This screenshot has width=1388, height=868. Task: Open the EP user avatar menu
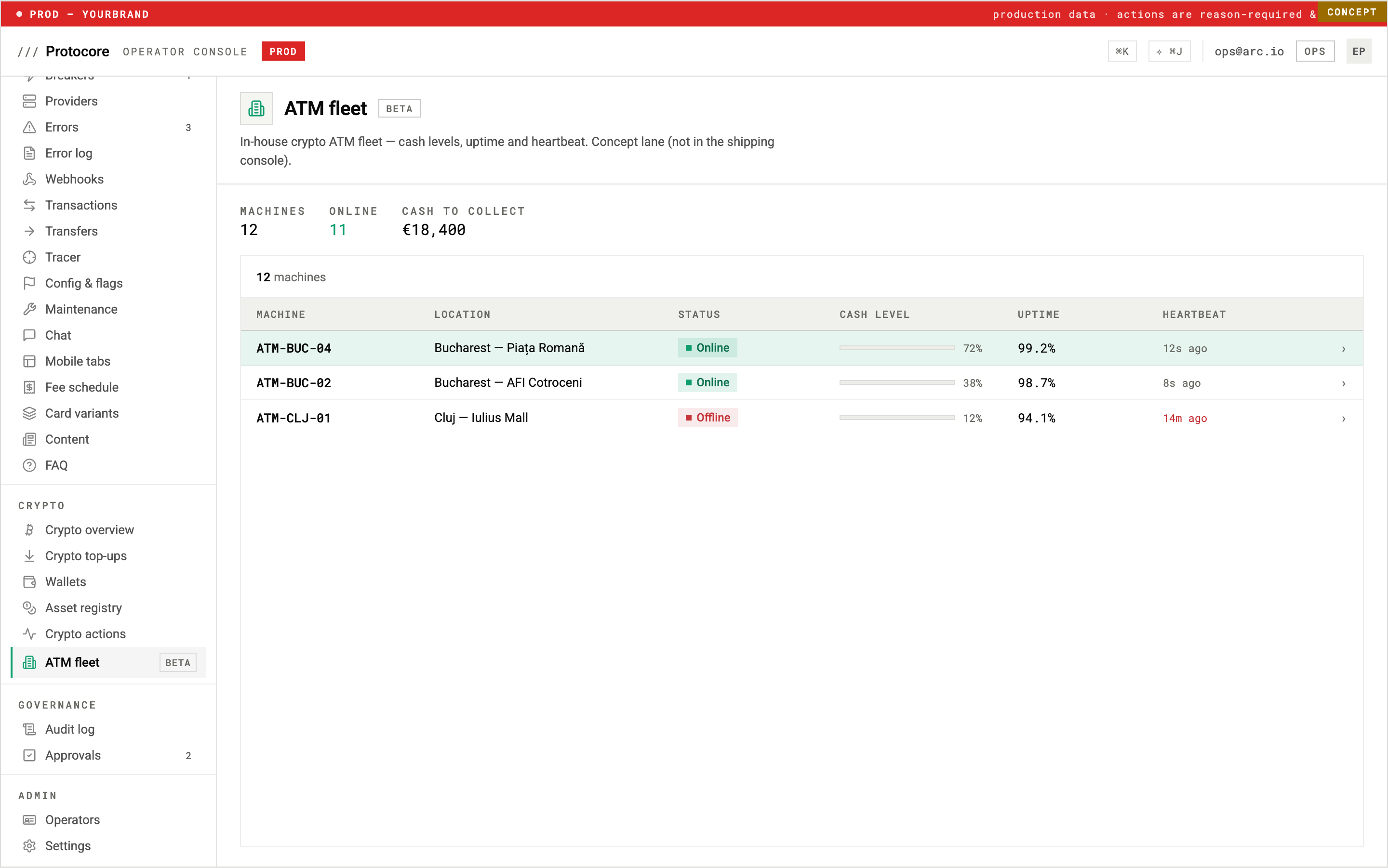coord(1359,52)
